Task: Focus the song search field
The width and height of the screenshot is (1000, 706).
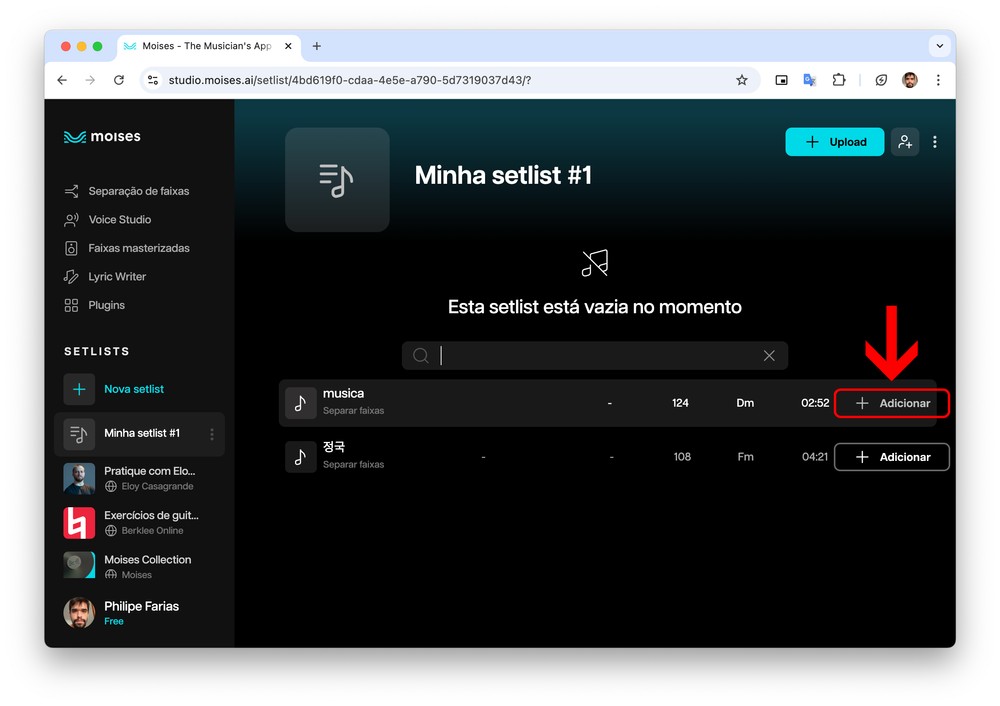Action: click(595, 355)
